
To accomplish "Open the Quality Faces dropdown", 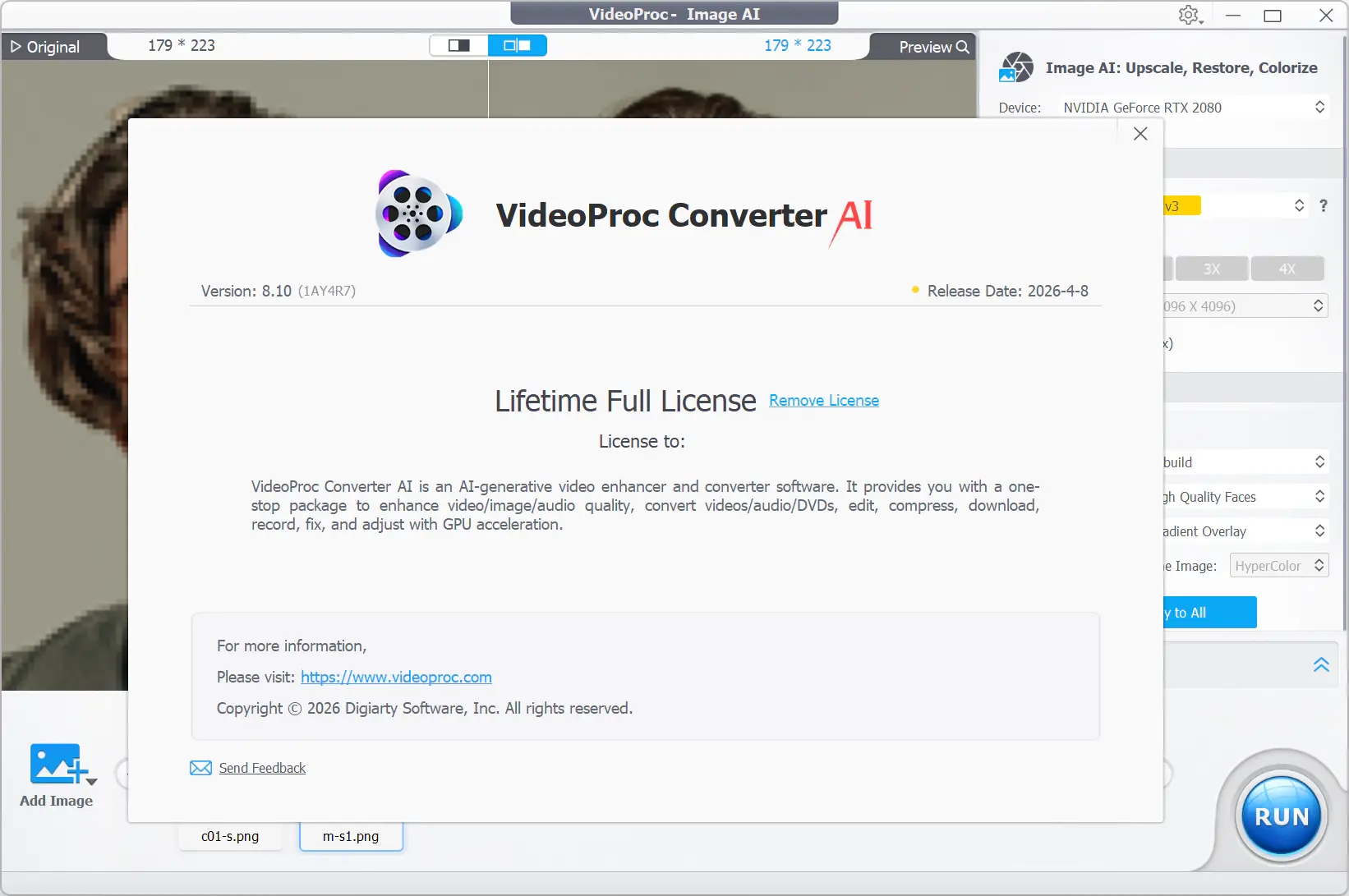I will 1245,497.
